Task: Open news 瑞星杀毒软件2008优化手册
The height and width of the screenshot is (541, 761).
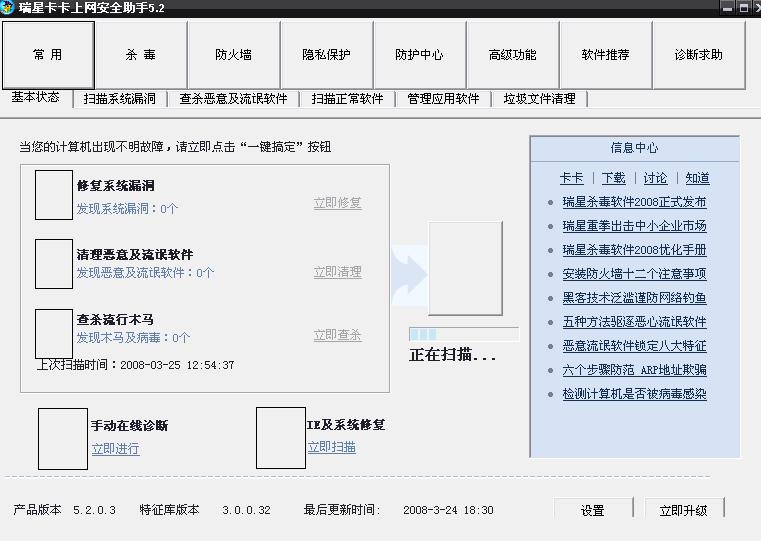Action: click(x=634, y=250)
